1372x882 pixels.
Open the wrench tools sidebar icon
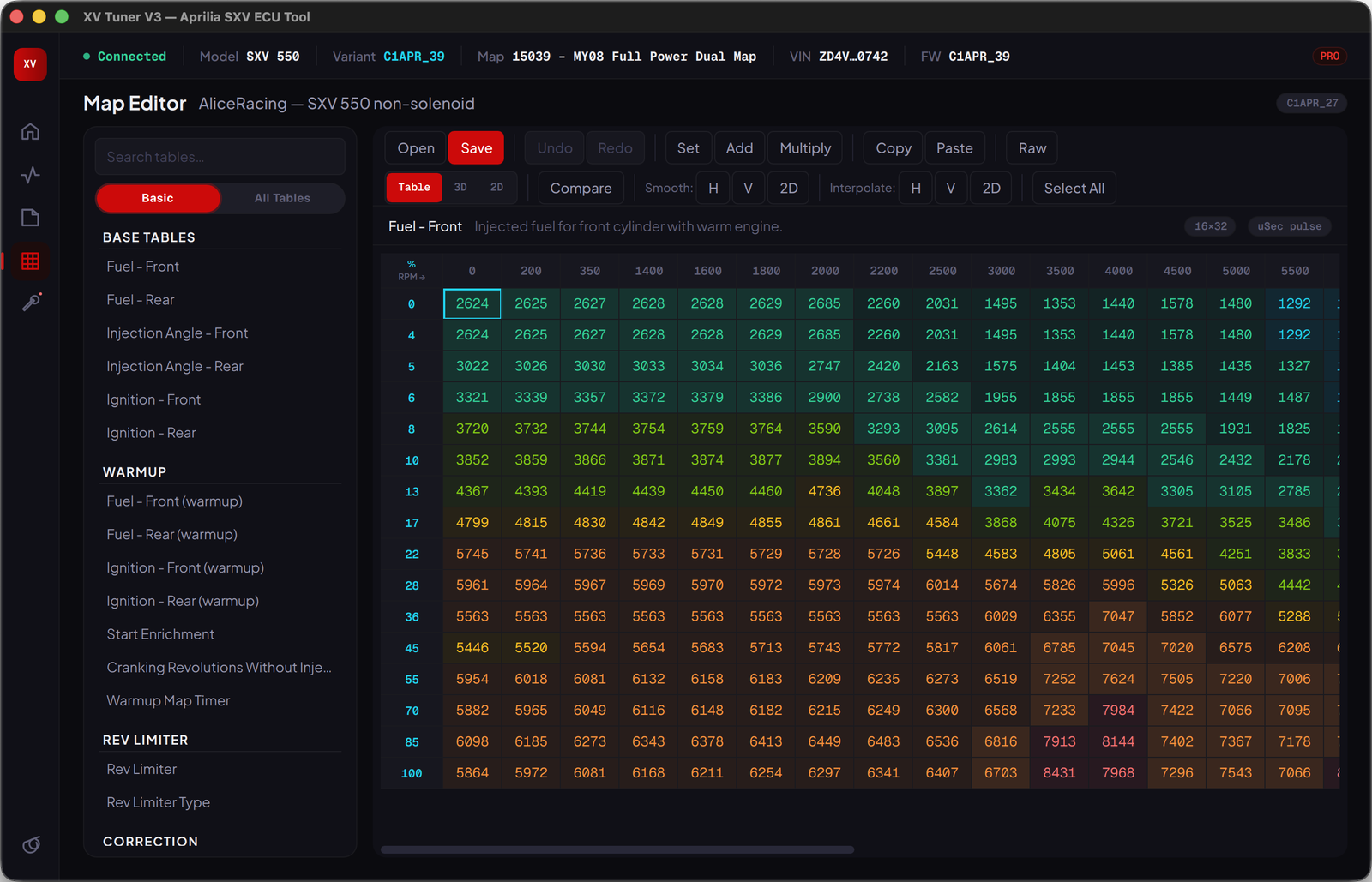point(32,302)
